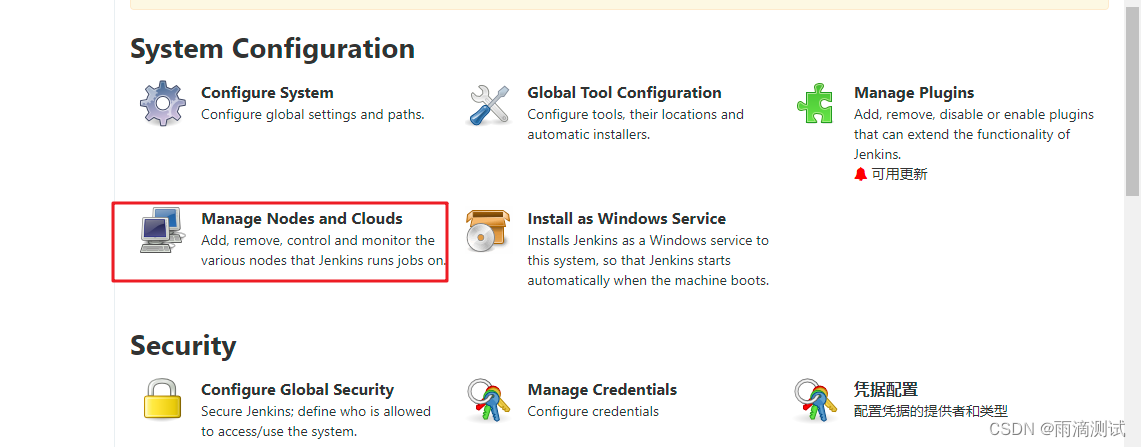The width and height of the screenshot is (1141, 447).
Task: Click 'Configure credentials' description text
Action: tap(593, 411)
